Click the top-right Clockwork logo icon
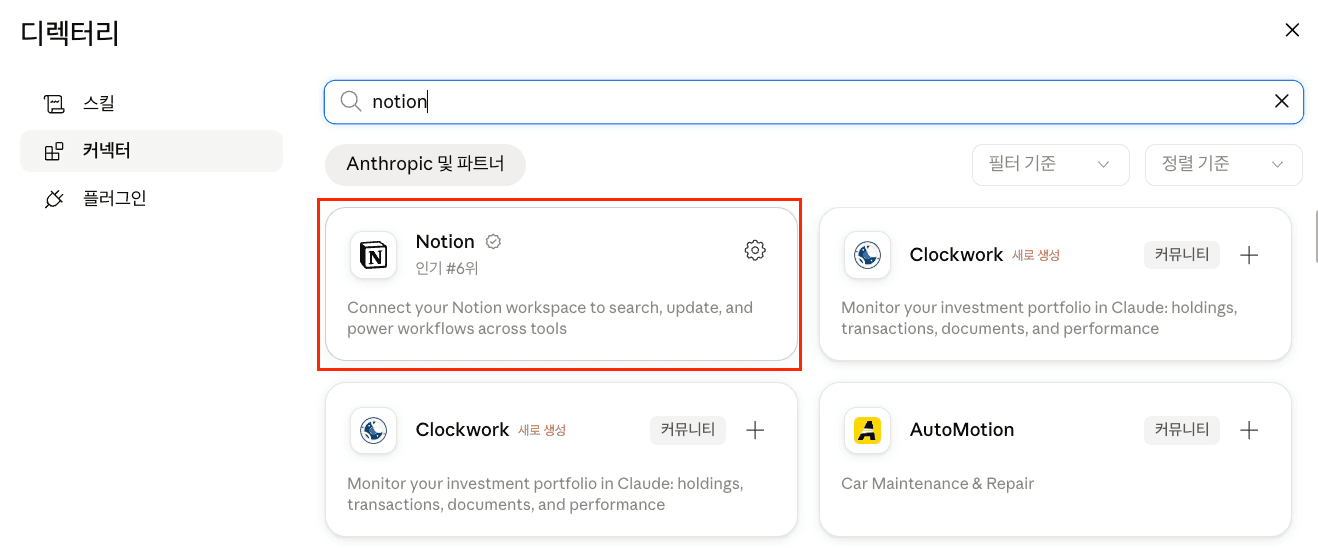 click(x=867, y=255)
